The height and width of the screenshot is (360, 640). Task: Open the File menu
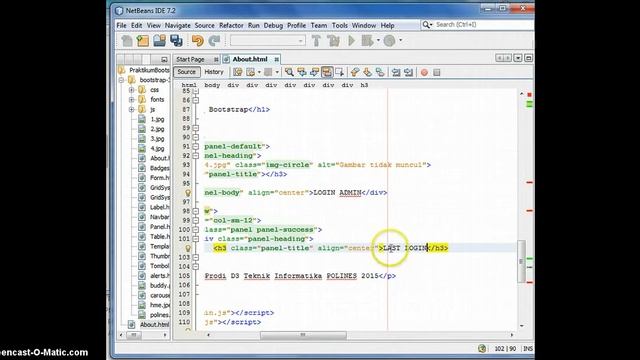click(122, 25)
